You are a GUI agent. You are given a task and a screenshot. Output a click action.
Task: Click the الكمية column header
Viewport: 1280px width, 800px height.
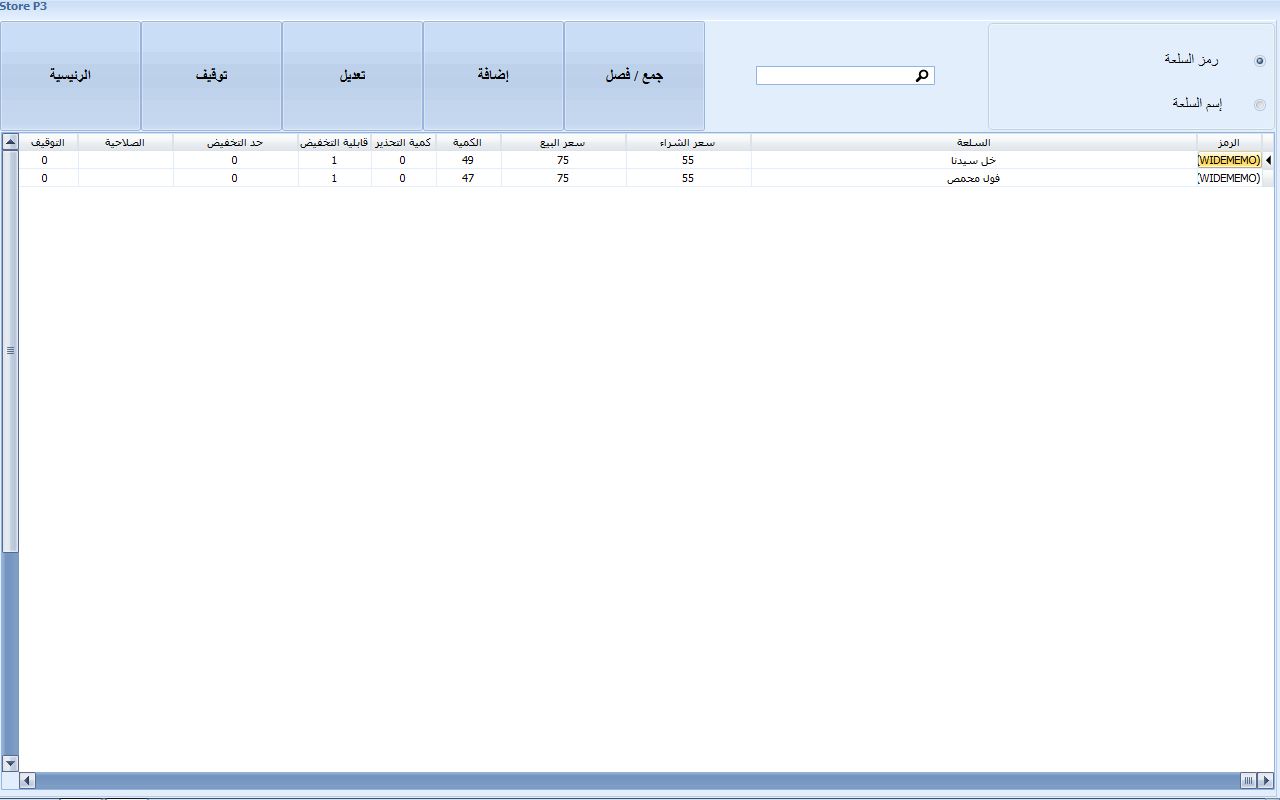tap(468, 143)
